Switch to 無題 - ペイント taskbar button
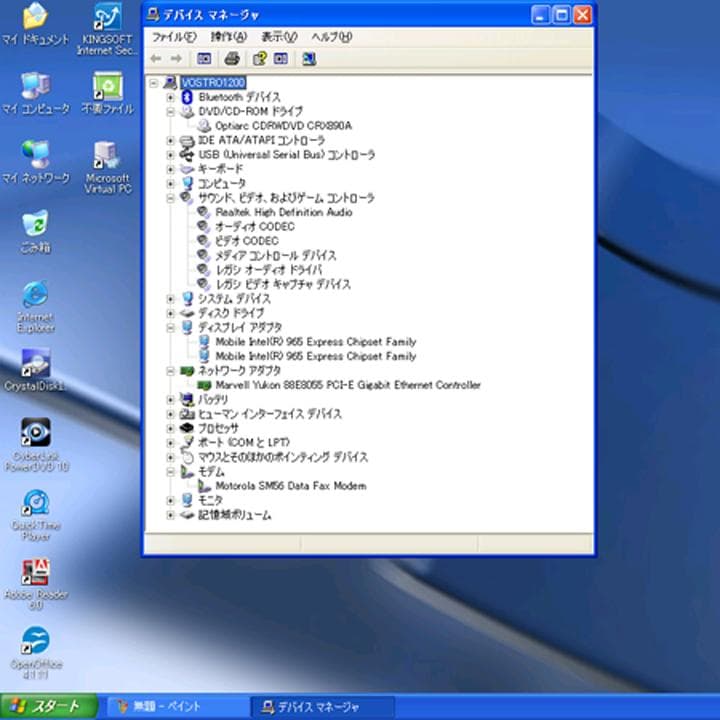Image resolution: width=720 pixels, height=720 pixels. tap(178, 706)
